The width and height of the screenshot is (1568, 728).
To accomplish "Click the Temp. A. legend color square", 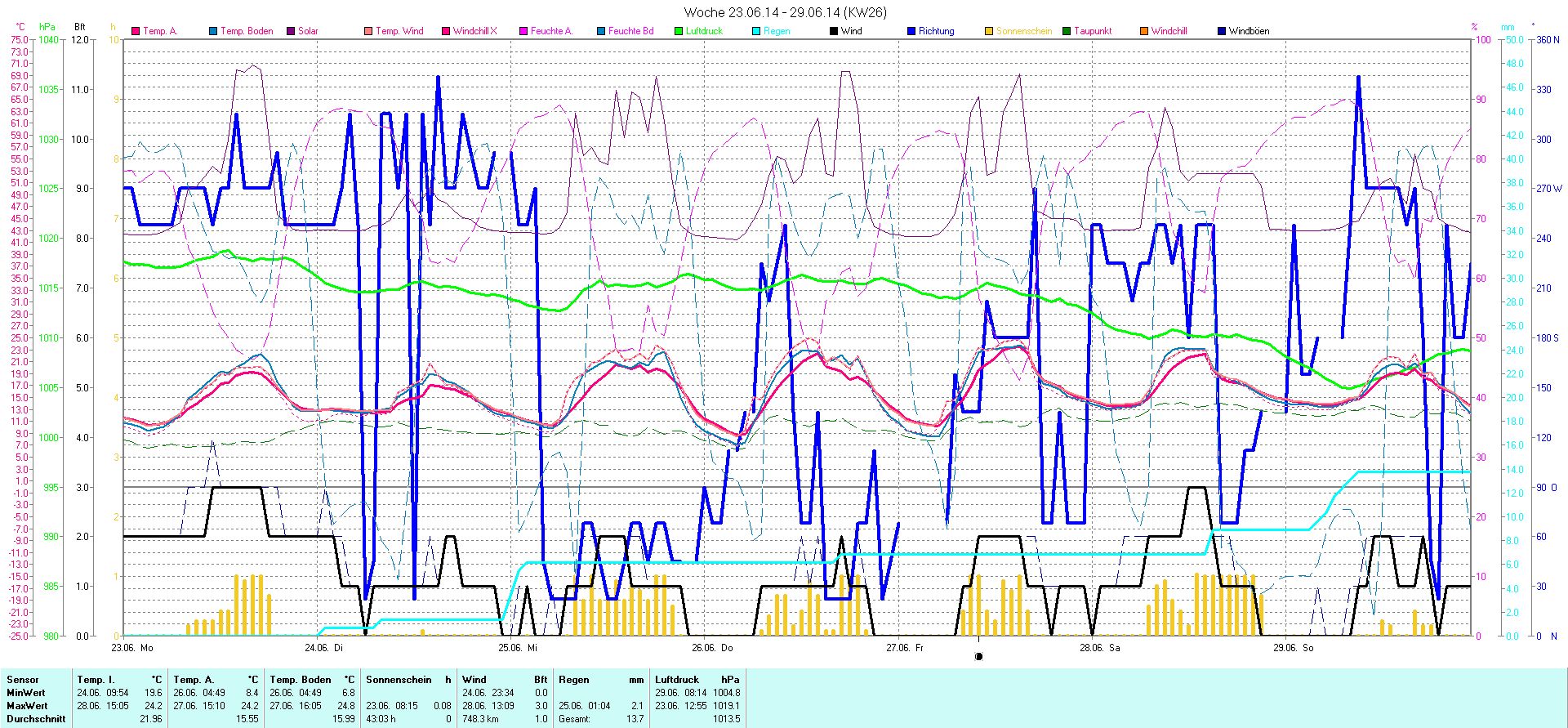I will tap(136, 31).
